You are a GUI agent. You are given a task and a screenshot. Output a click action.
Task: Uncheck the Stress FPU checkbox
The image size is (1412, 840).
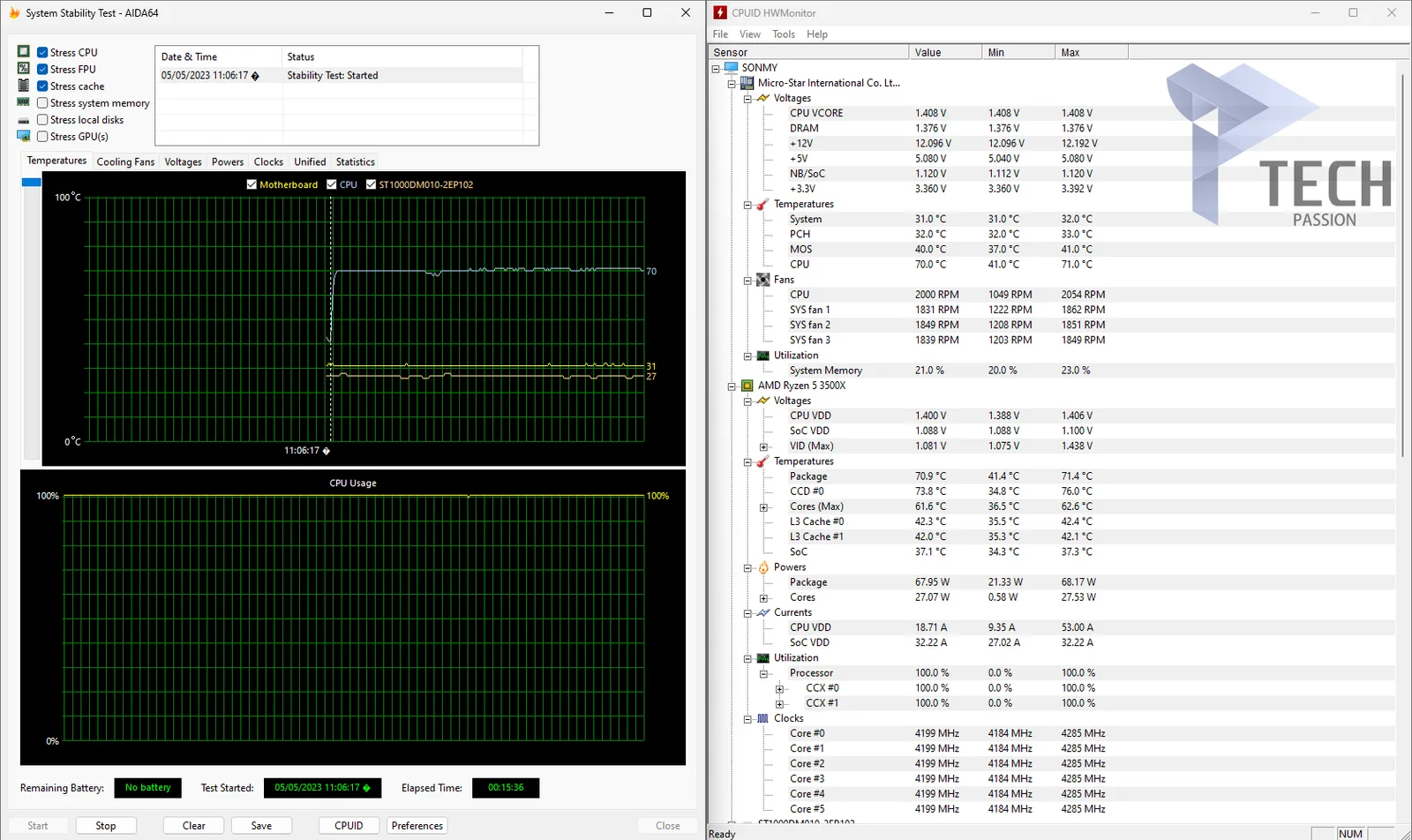tap(42, 69)
